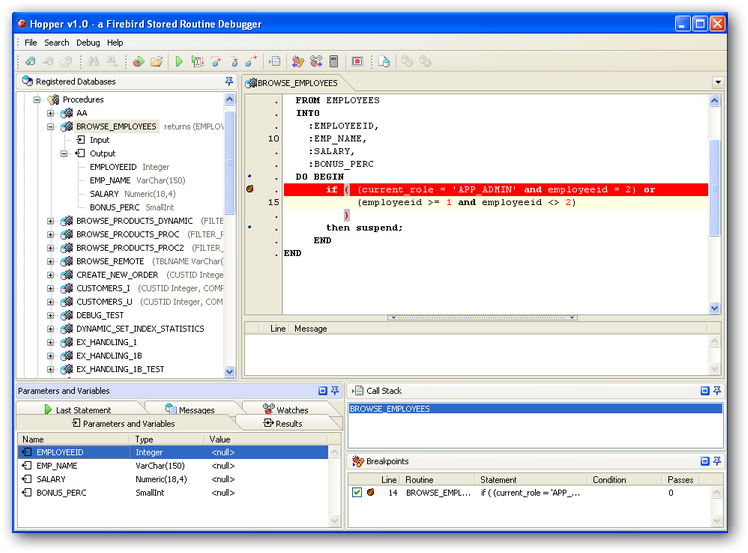The image size is (748, 553).
Task: Maximize the Breakpoints panel
Action: [x=705, y=461]
